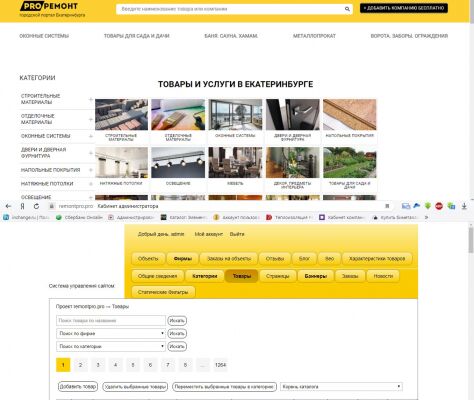This screenshot has width=474, height=400.
Task: Open the Мой аккаунт link
Action: click(209, 234)
